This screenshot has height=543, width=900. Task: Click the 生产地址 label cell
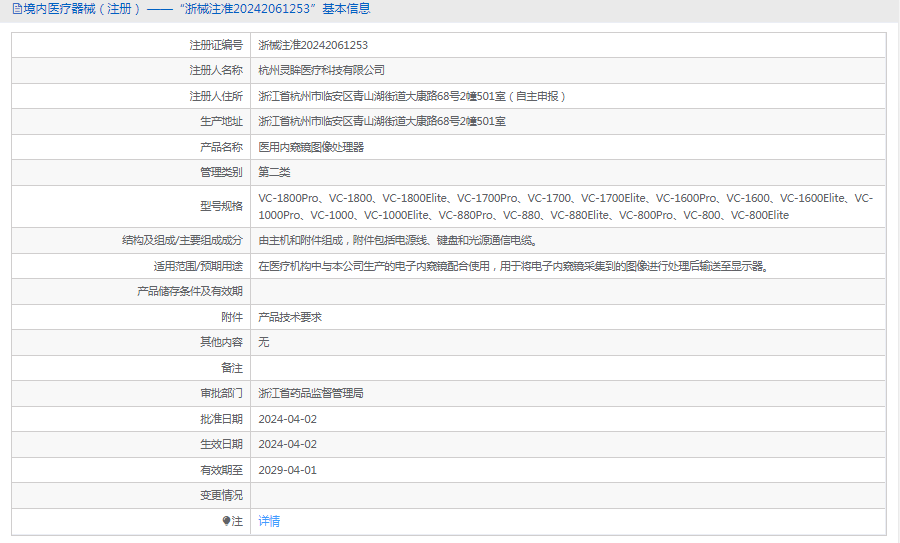(x=131, y=121)
